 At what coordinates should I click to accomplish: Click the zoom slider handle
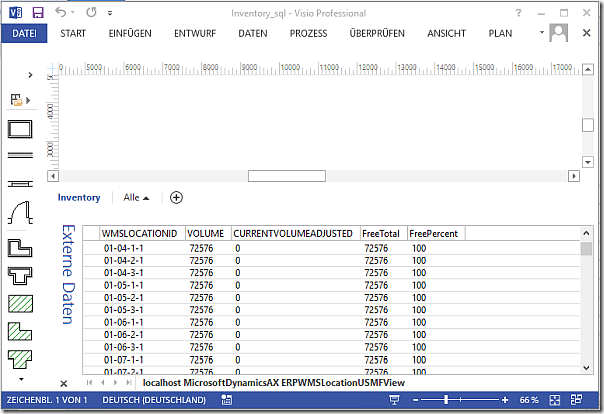[446, 400]
